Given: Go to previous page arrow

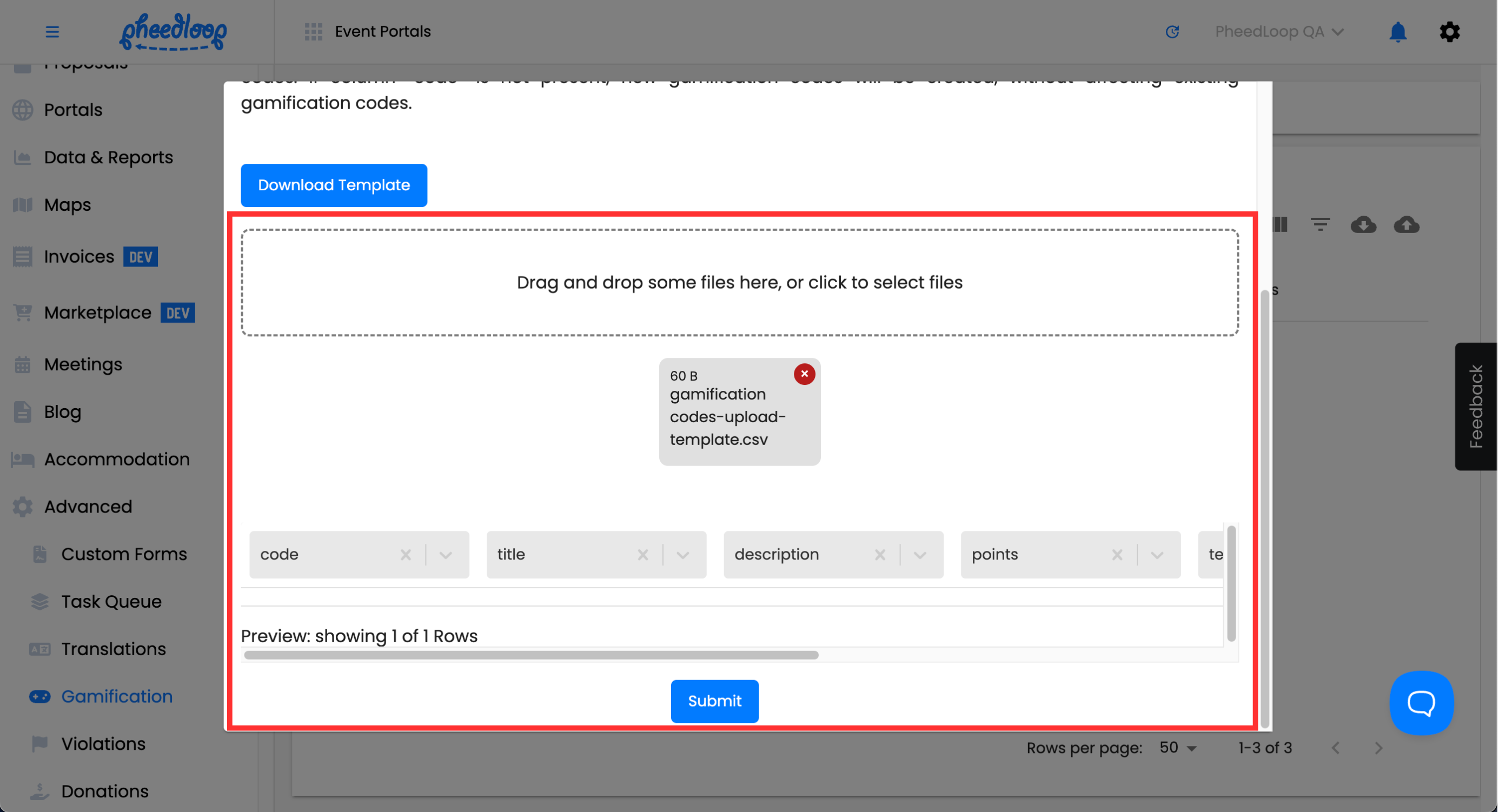Looking at the screenshot, I should [x=1336, y=748].
